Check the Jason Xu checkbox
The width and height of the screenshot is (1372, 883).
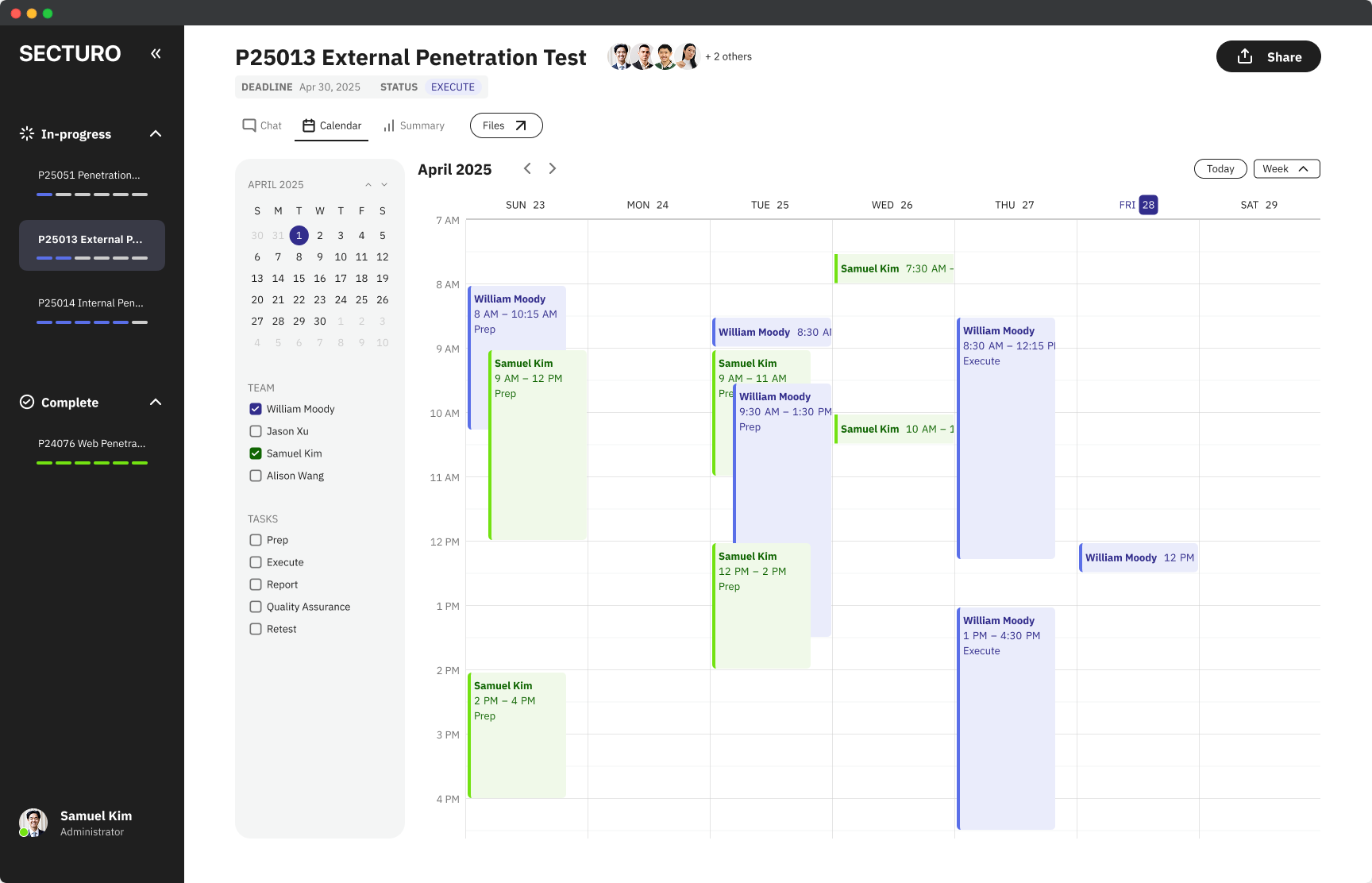(x=256, y=431)
